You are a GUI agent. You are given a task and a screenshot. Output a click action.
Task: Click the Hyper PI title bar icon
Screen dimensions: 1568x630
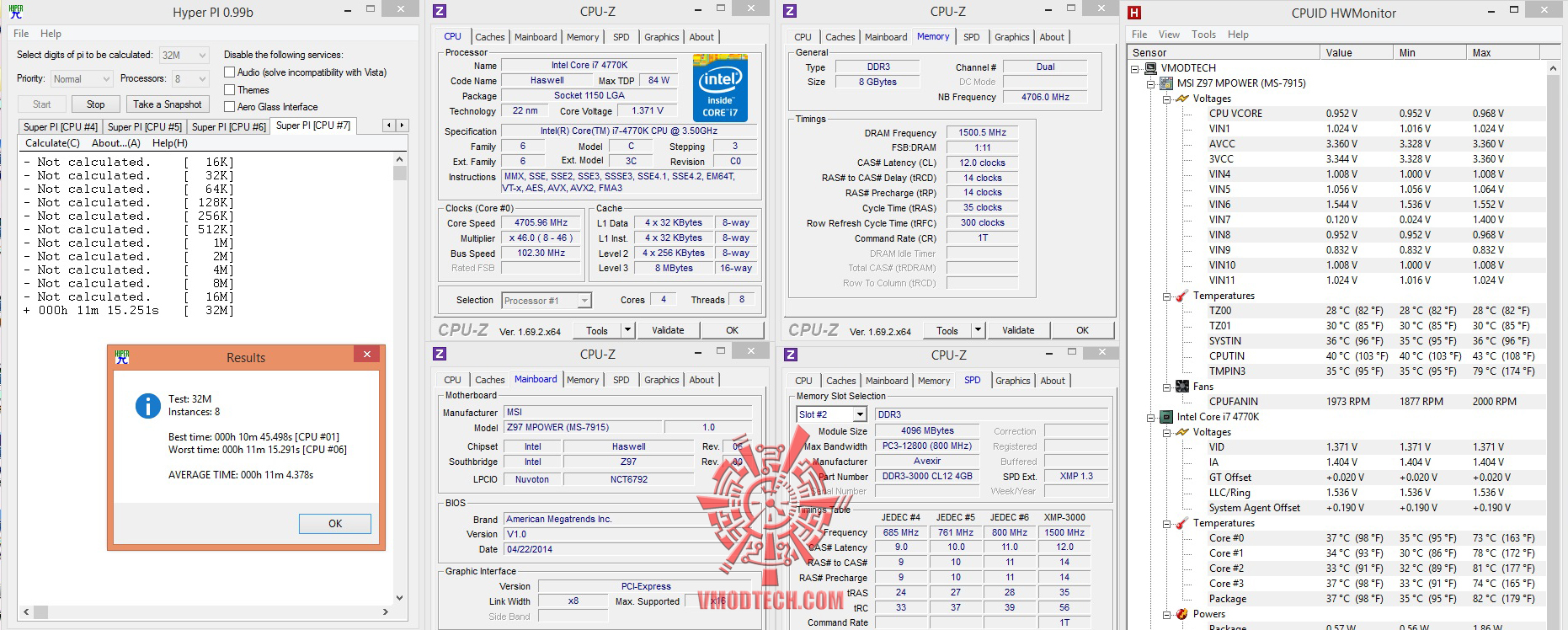[x=16, y=12]
